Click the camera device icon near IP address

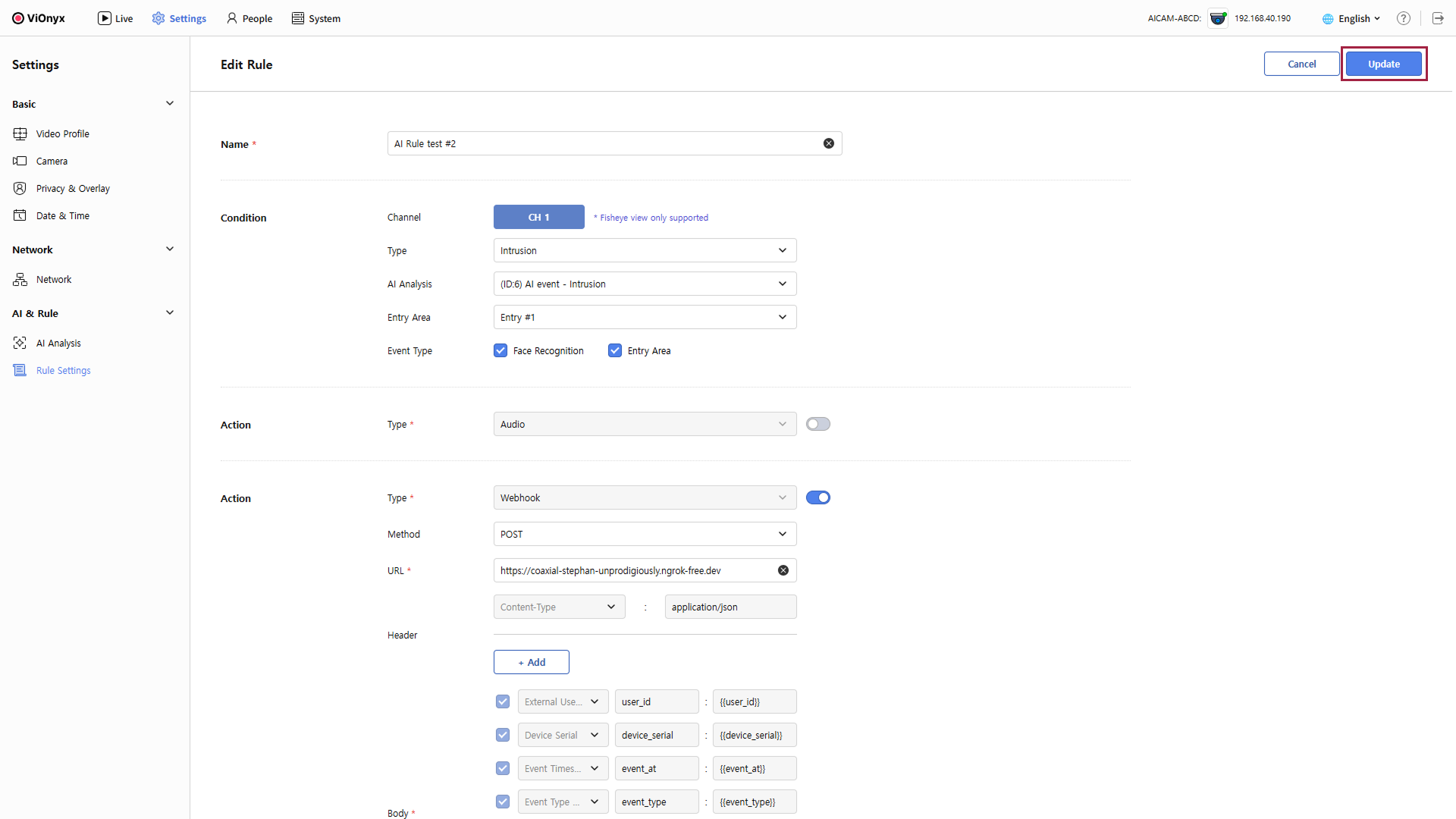coord(1218,18)
